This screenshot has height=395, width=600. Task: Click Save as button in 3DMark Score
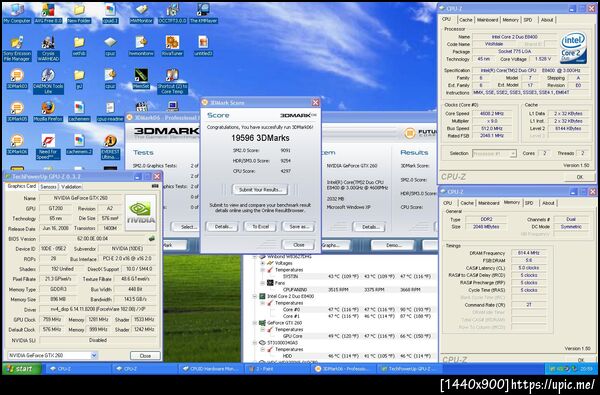(x=299, y=227)
